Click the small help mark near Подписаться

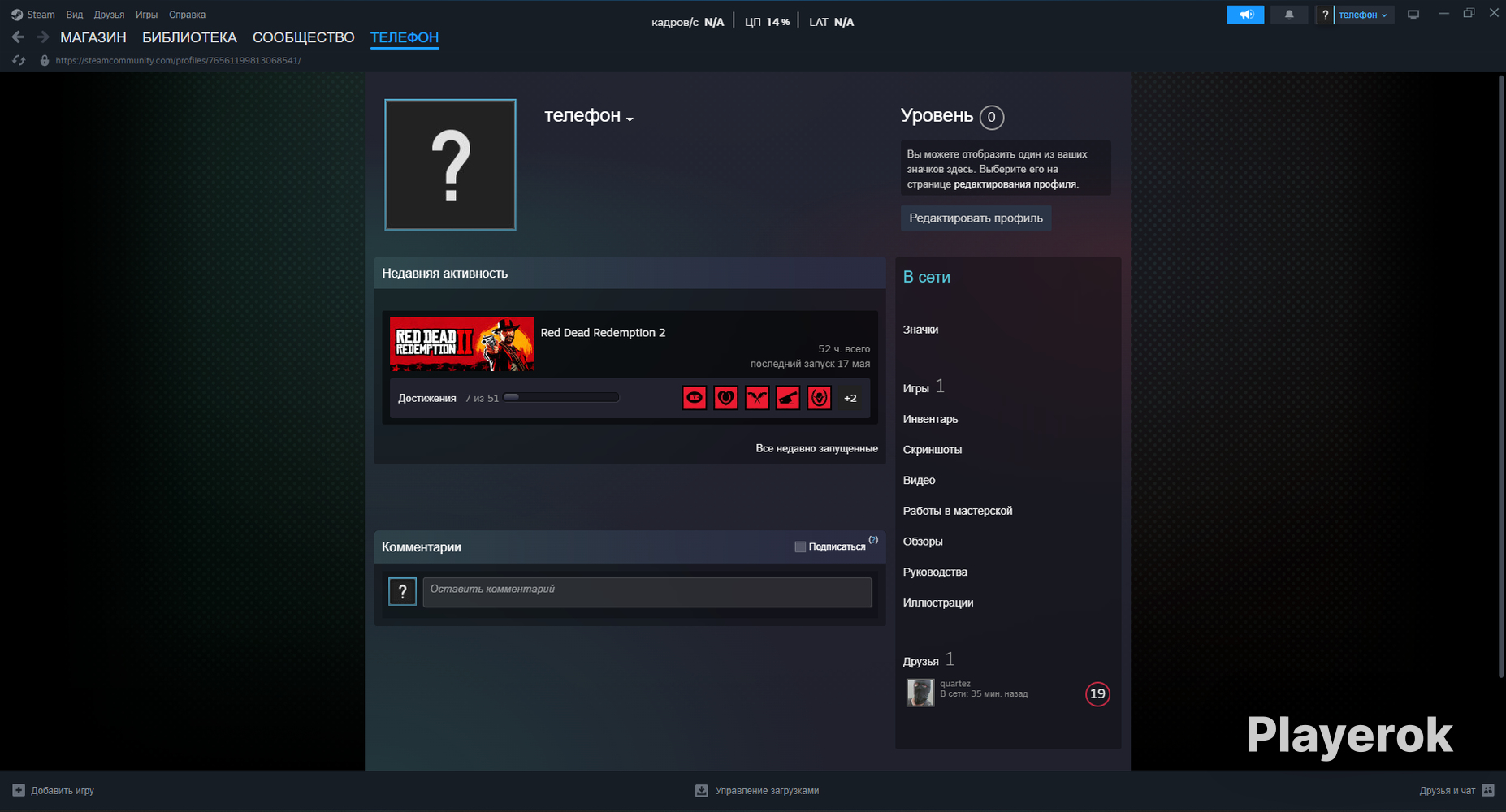click(x=873, y=539)
